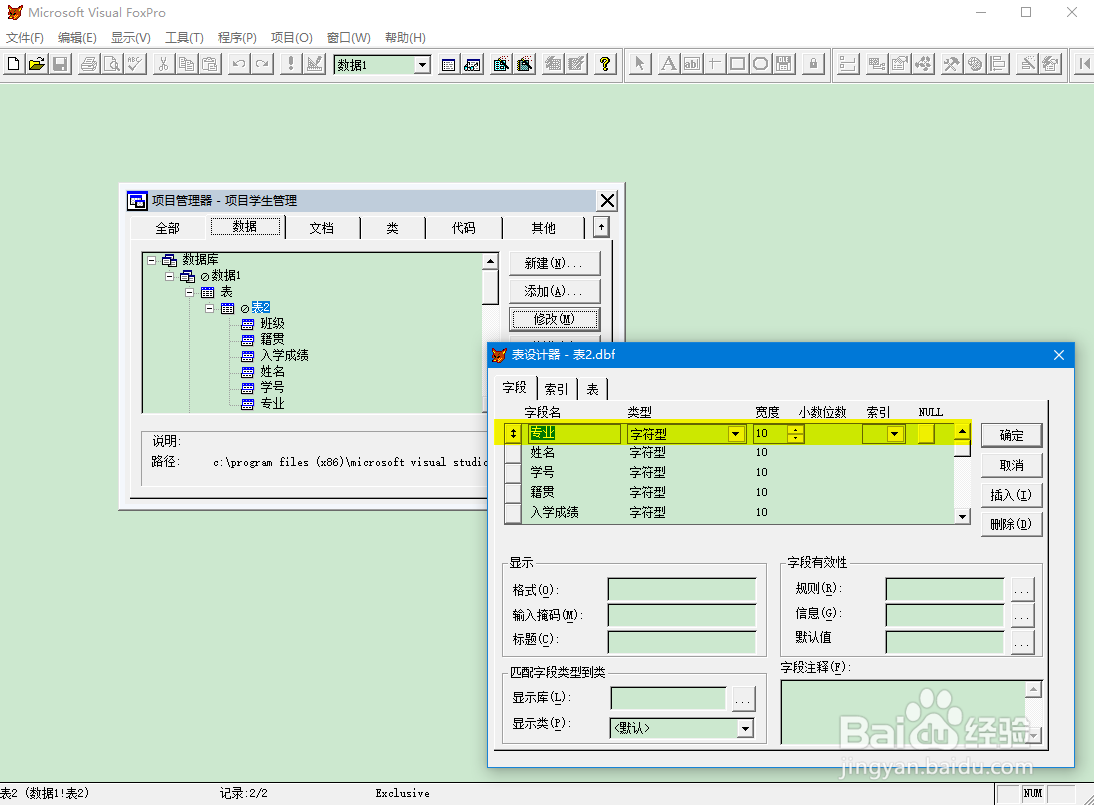1094x805 pixels.
Task: Click the 字段注释(F) text area
Action: 905,712
